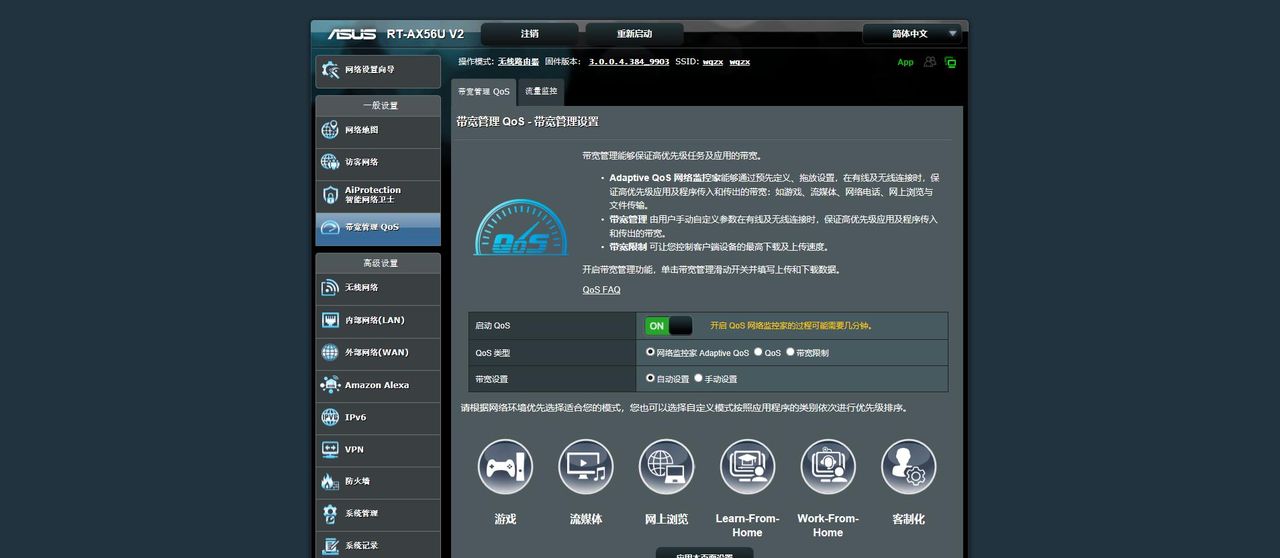Click the RT-AX56U V2 model name
This screenshot has width=1280, height=558.
click(x=425, y=34)
